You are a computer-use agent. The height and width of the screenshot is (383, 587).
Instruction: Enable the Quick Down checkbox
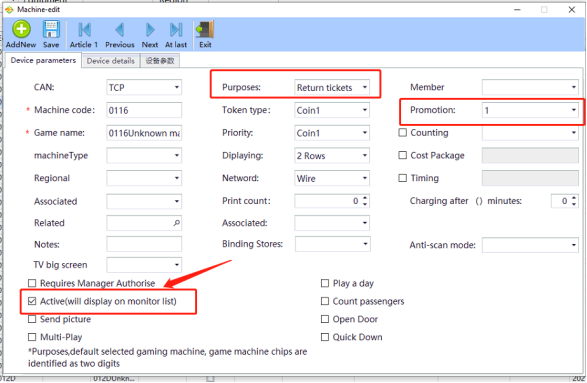click(x=325, y=337)
